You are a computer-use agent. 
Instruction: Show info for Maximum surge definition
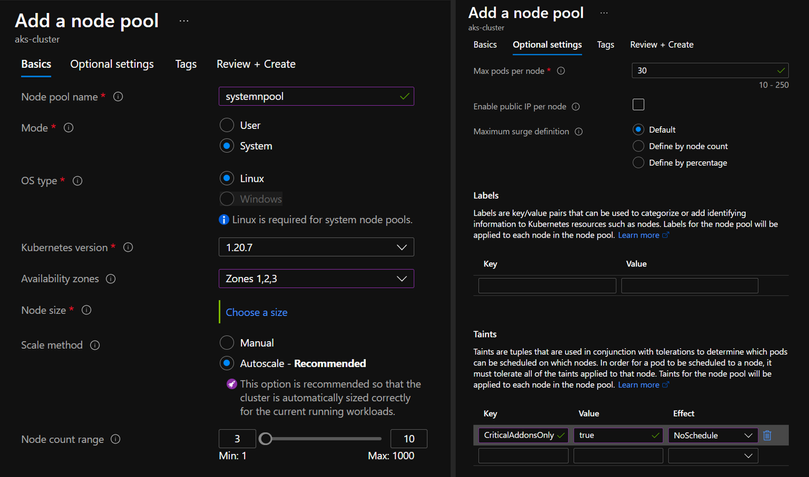coord(579,132)
